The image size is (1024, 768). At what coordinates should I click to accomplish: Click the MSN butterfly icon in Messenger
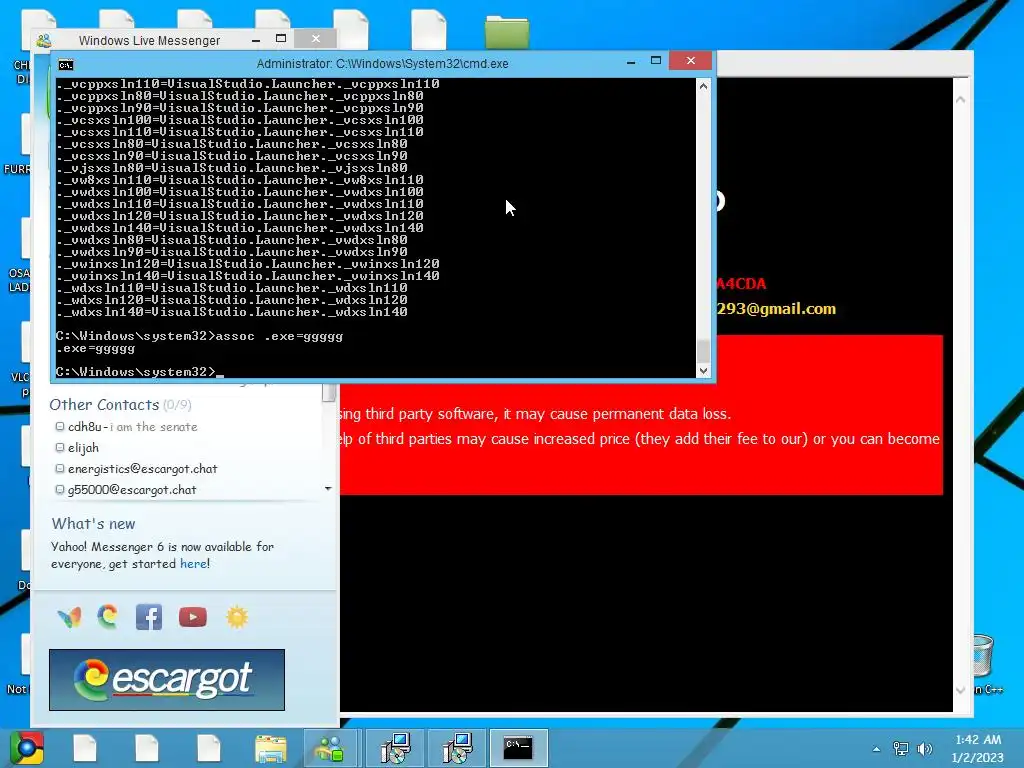tap(69, 617)
